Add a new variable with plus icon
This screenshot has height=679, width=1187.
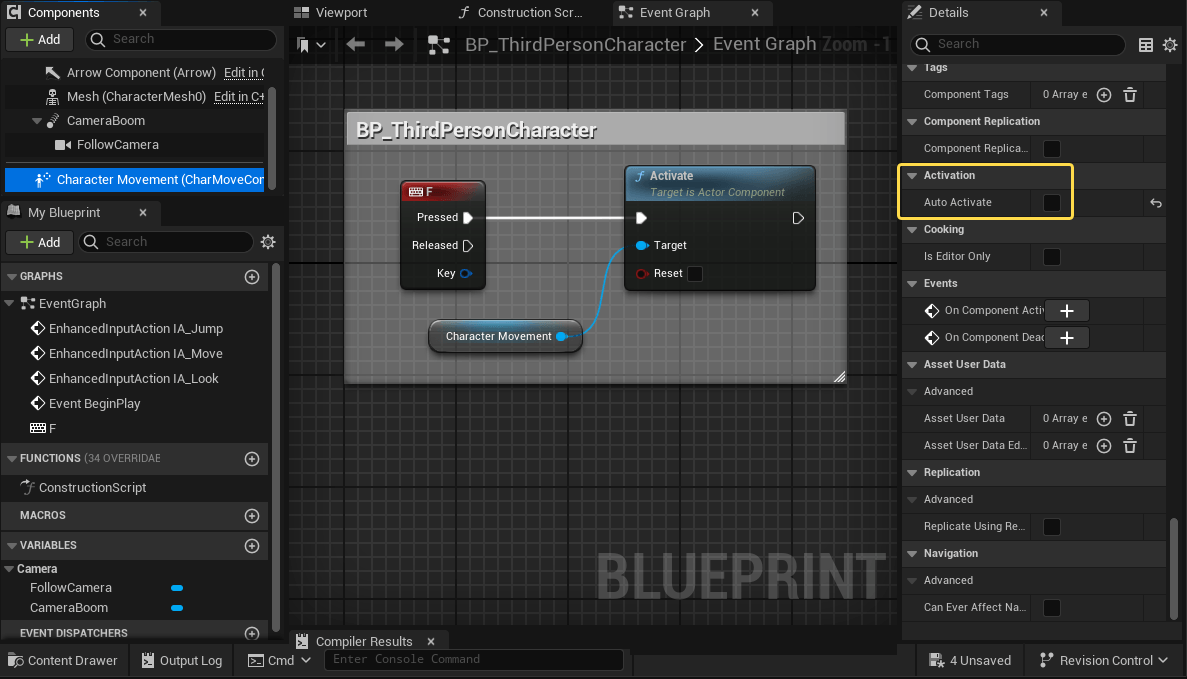point(252,546)
